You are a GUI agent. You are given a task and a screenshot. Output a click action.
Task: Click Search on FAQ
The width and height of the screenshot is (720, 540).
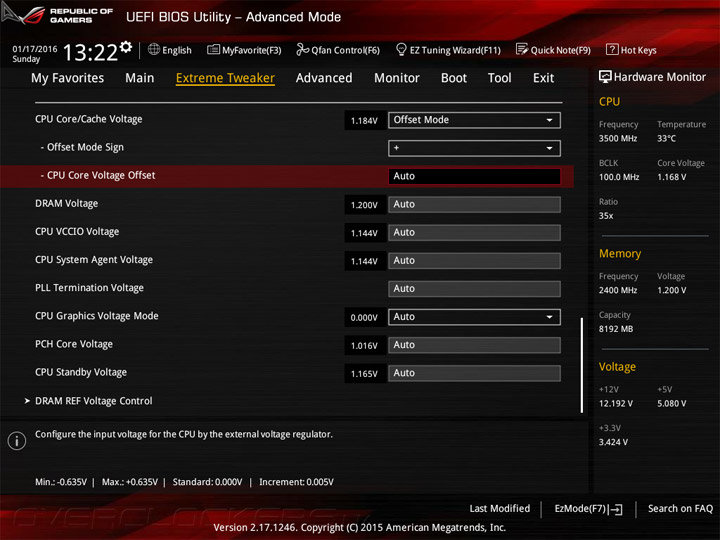tap(680, 508)
